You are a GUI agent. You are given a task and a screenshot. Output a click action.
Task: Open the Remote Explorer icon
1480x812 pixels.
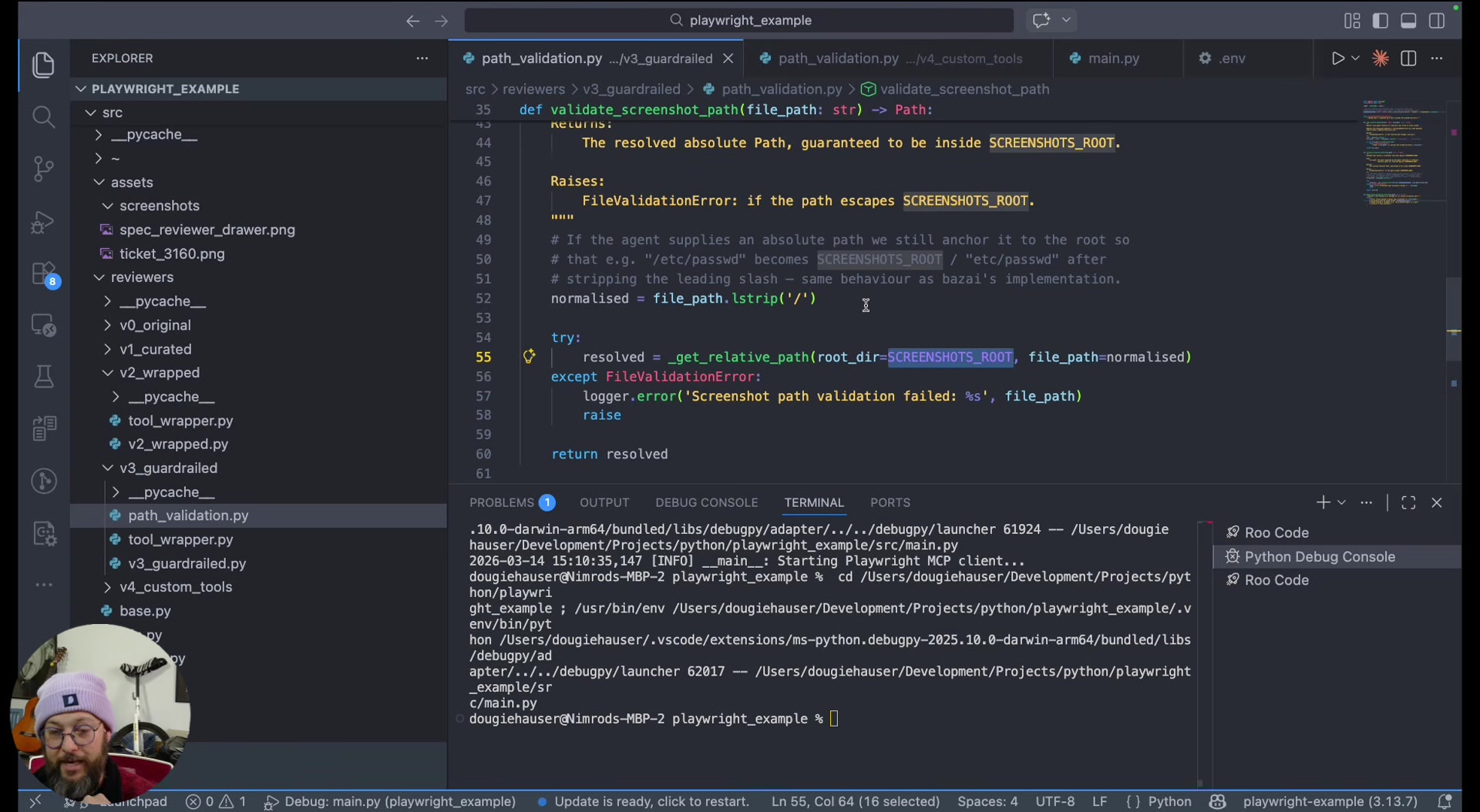[44, 324]
